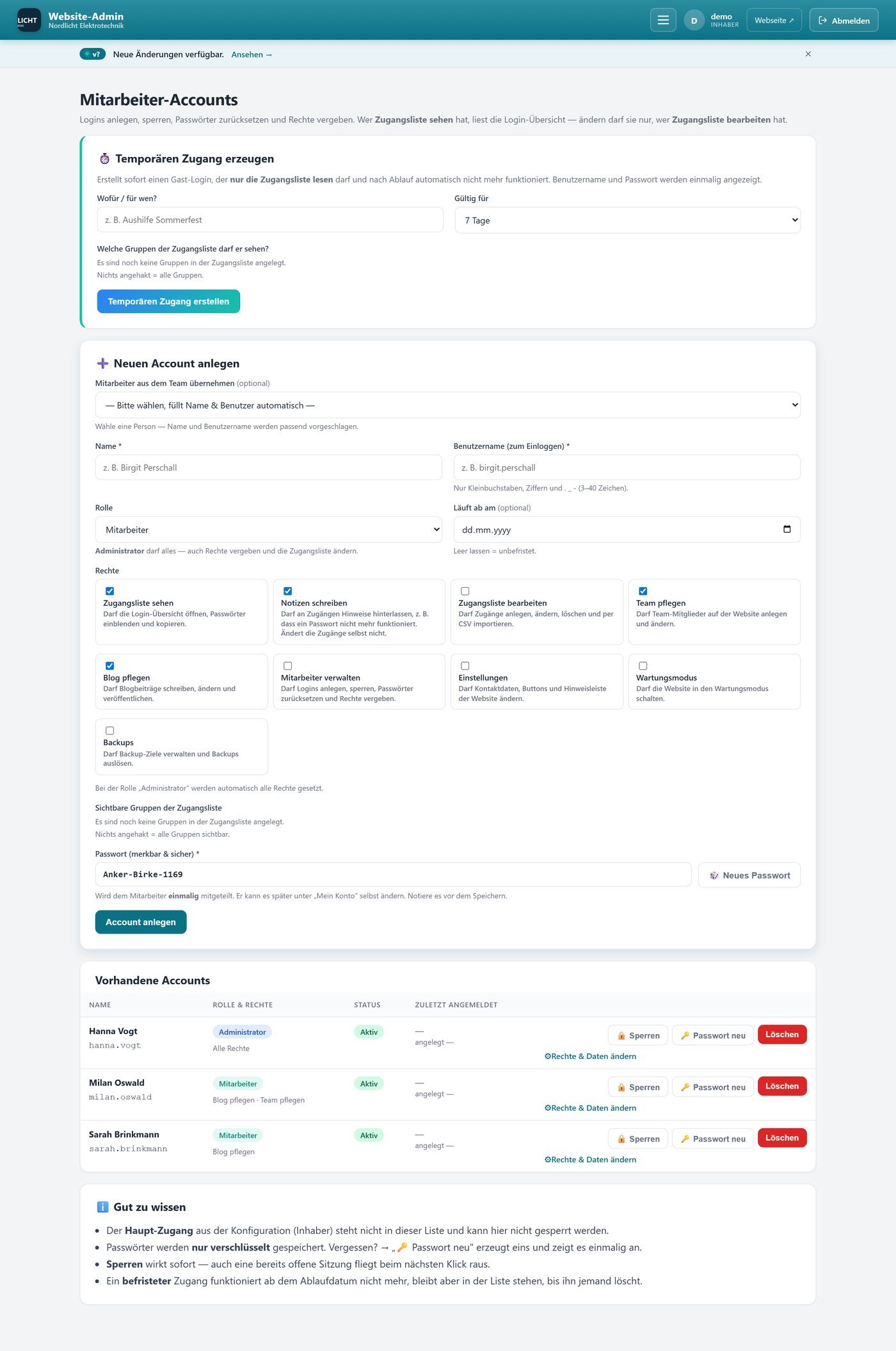Lock Hanna Vogt's account with Sperren
The image size is (896, 1351).
637,1035
